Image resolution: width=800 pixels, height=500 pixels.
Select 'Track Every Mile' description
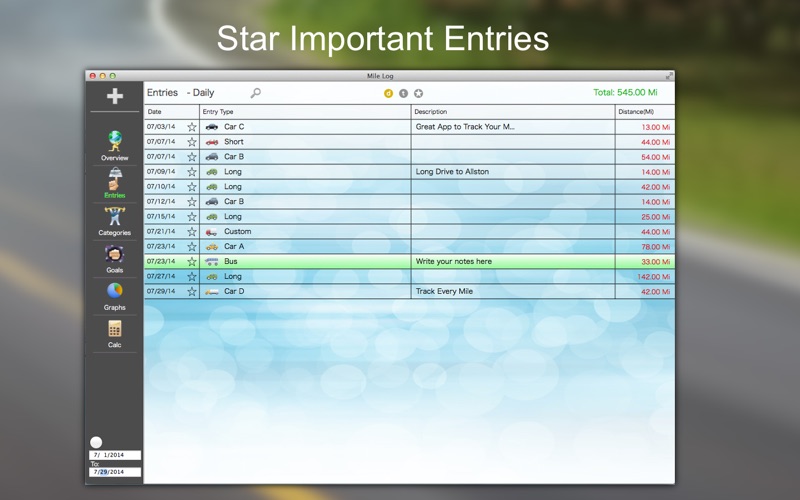point(444,291)
